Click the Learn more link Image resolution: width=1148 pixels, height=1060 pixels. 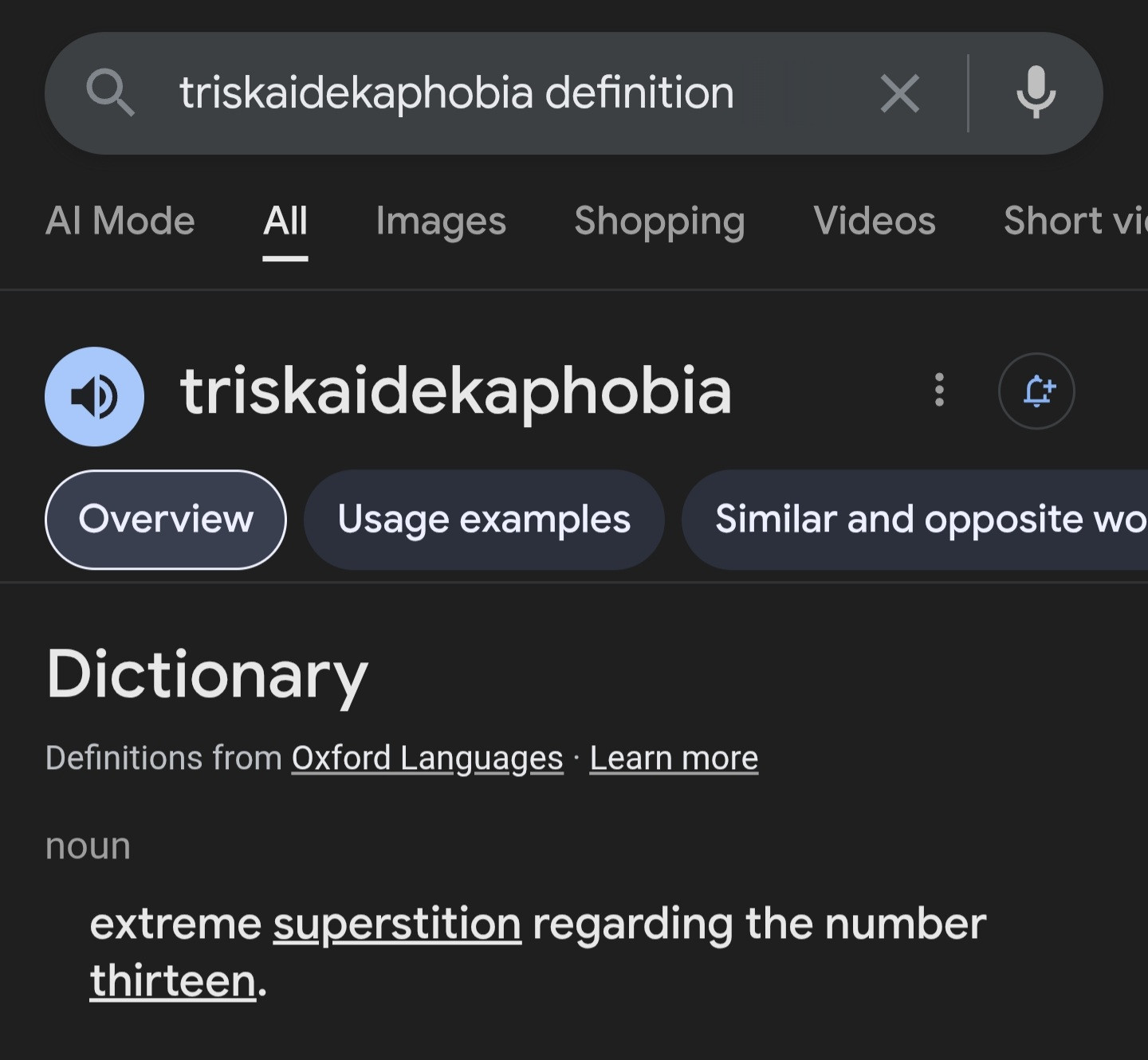click(x=674, y=758)
